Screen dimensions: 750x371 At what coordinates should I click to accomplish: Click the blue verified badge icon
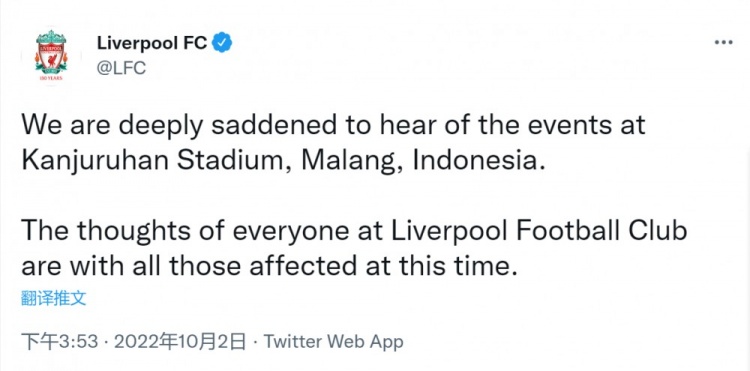[x=222, y=43]
